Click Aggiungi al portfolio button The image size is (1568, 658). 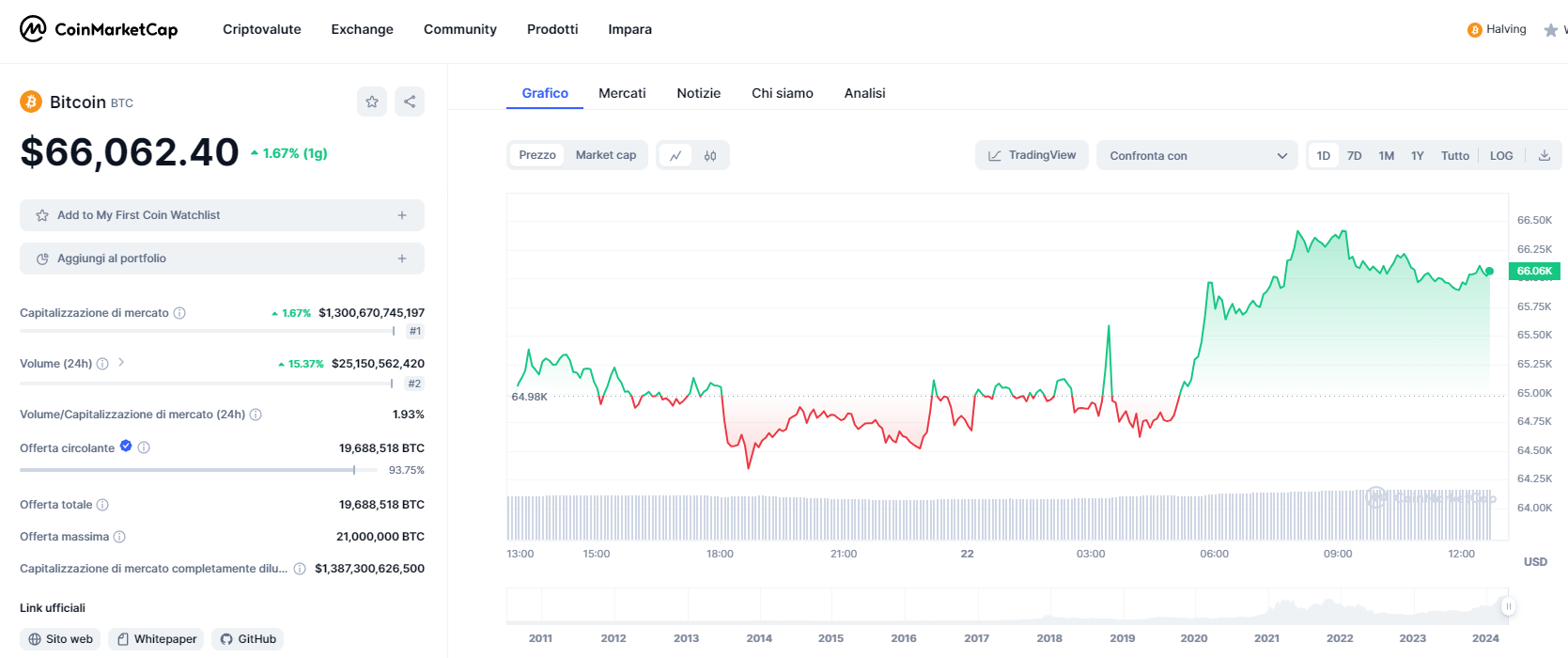222,258
